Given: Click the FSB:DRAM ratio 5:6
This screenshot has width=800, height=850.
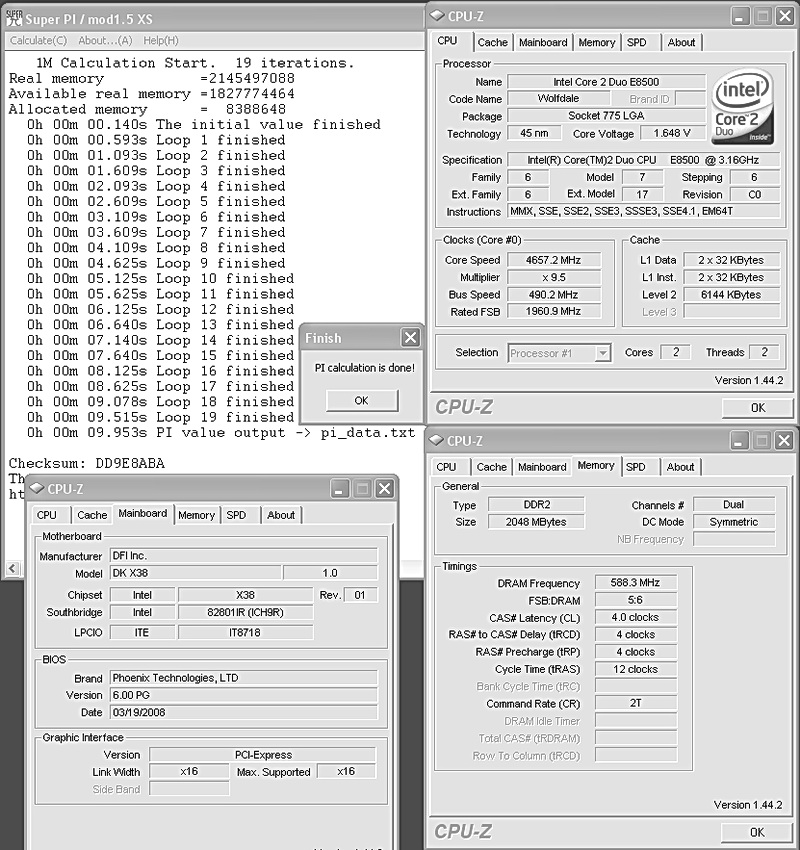Looking at the screenshot, I should (635, 600).
